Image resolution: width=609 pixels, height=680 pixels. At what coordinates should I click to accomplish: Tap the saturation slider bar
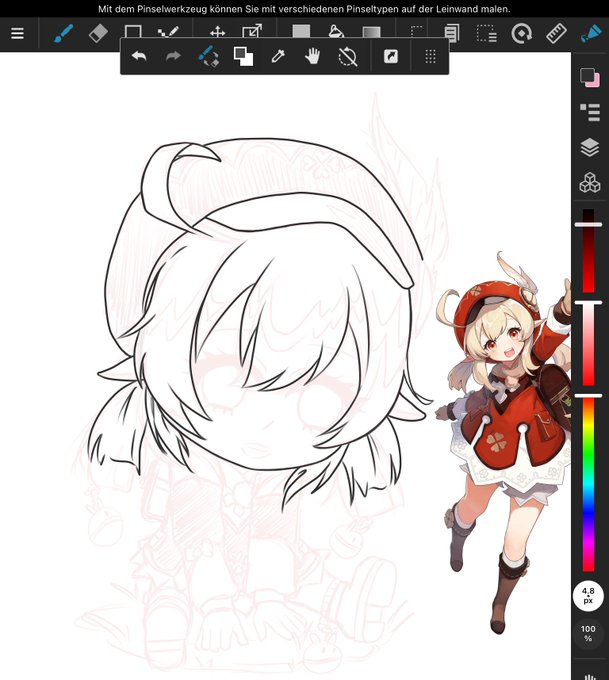click(589, 344)
